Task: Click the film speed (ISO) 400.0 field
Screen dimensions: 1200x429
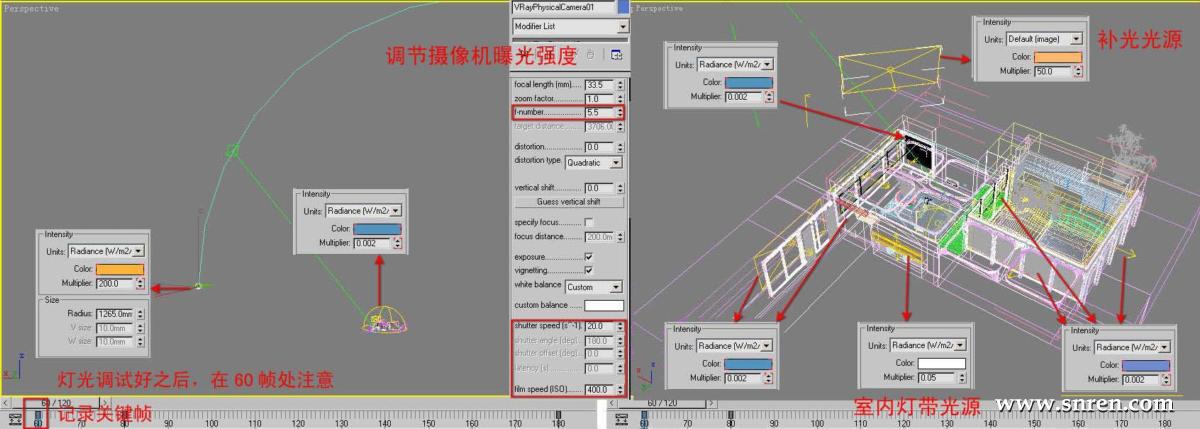Action: coord(599,389)
